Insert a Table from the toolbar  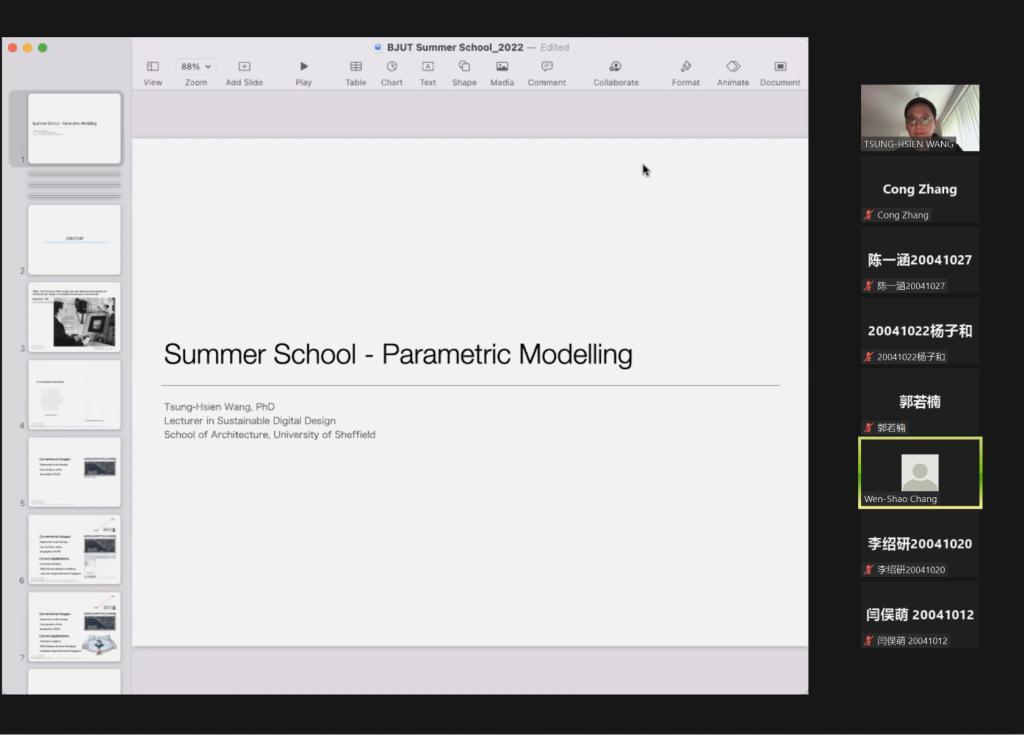tap(356, 67)
